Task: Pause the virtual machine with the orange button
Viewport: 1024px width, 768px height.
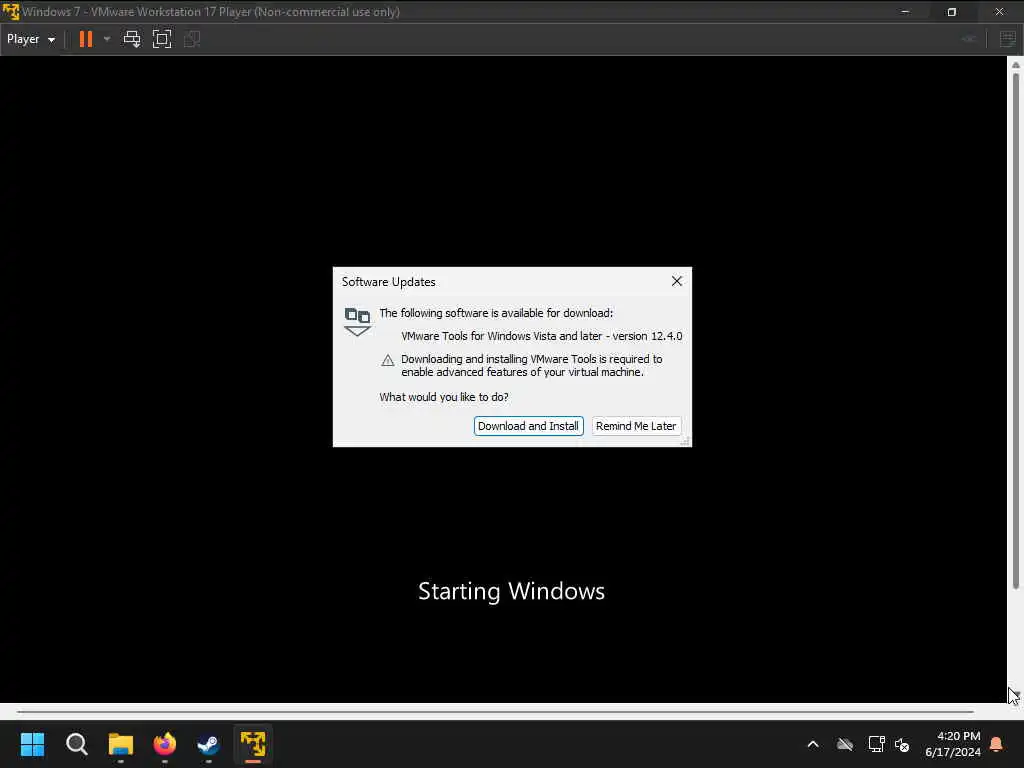Action: (x=86, y=39)
